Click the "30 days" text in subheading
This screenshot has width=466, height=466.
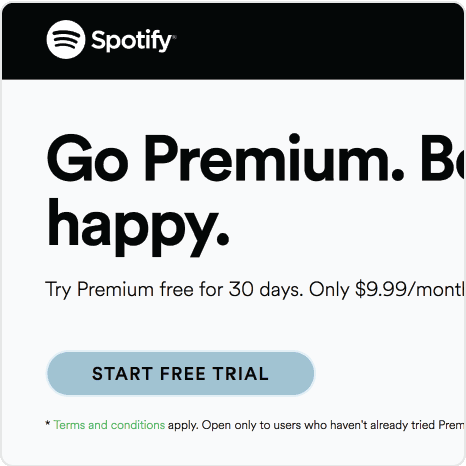266,289
